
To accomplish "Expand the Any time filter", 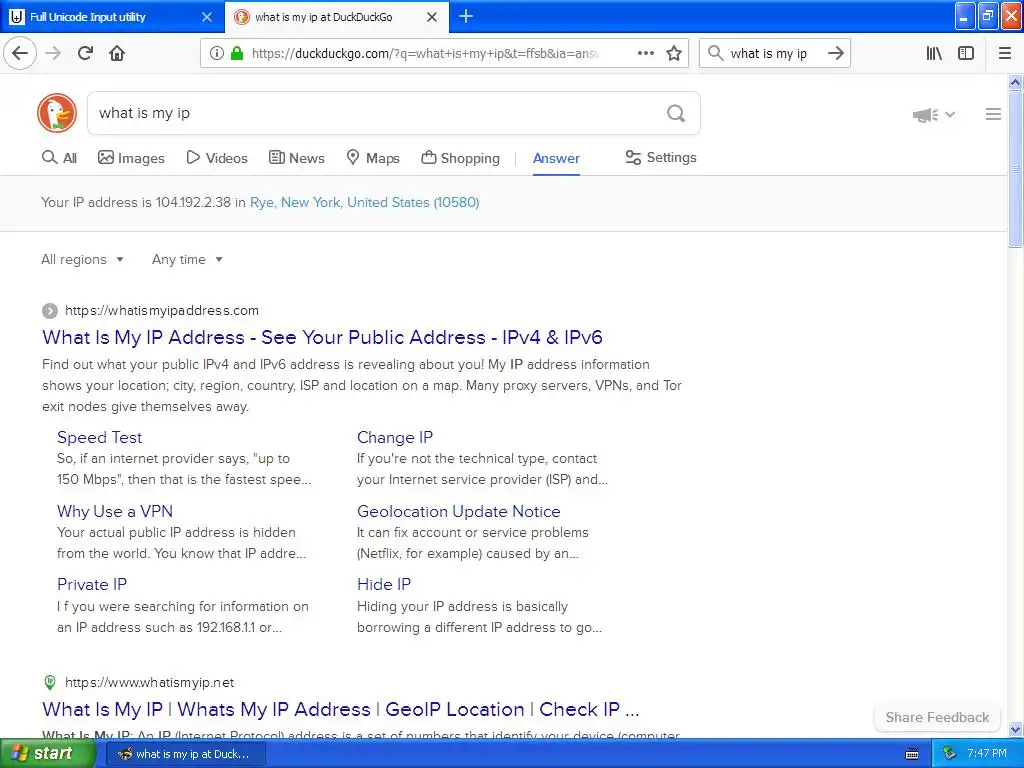I will coord(187,259).
